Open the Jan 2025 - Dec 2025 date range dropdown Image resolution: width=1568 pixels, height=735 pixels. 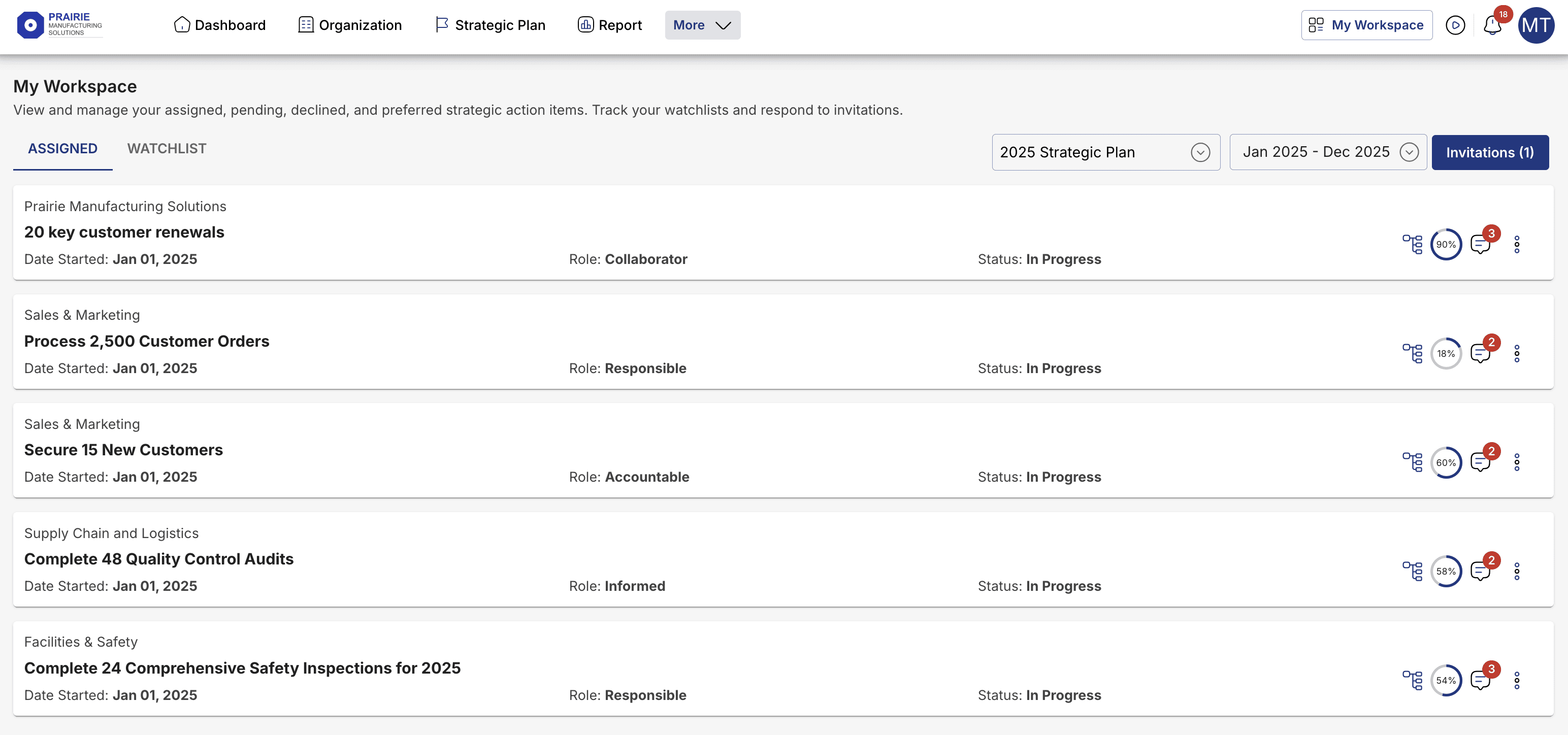click(1327, 152)
